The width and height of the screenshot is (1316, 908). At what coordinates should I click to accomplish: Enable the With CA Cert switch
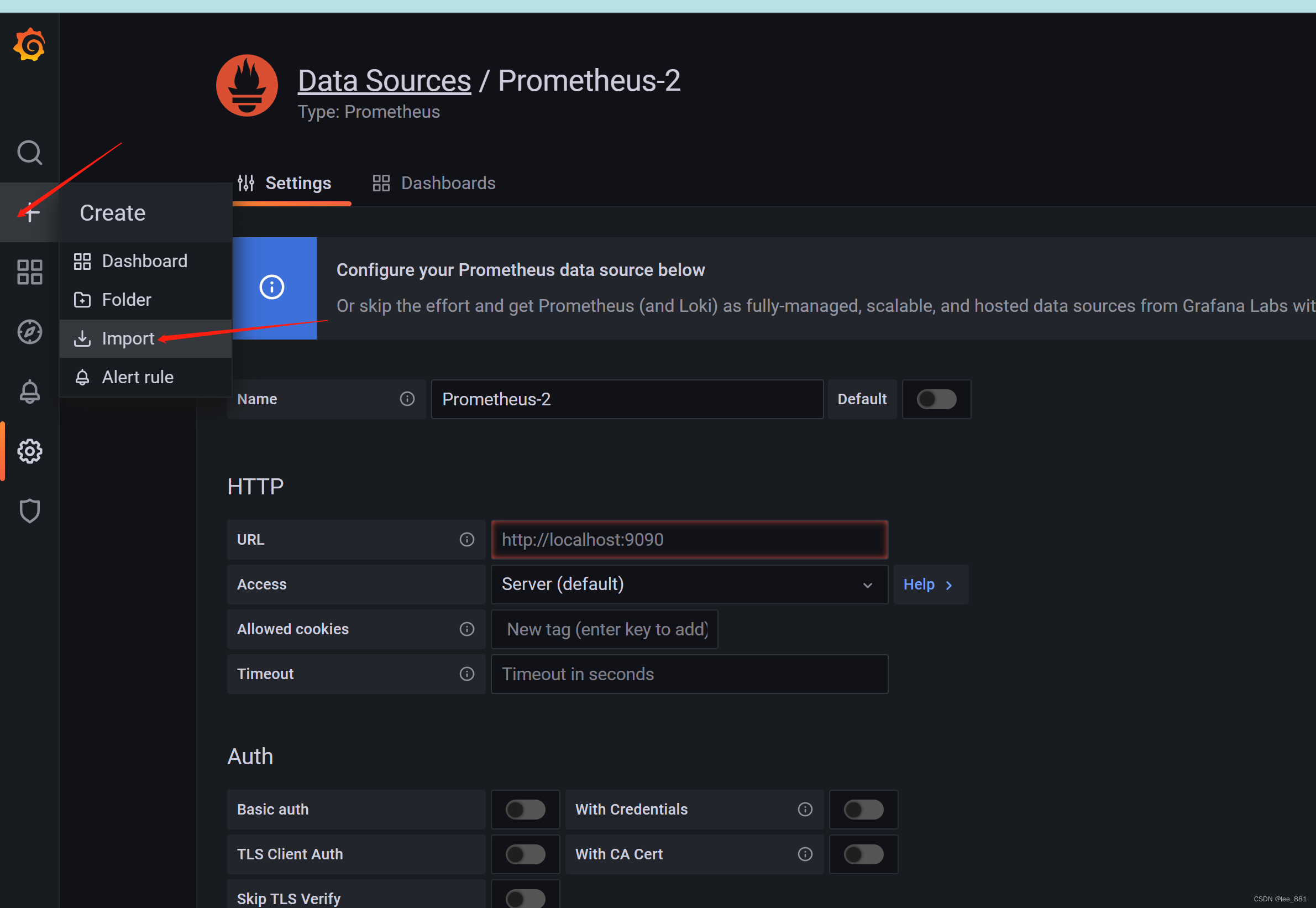point(863,854)
